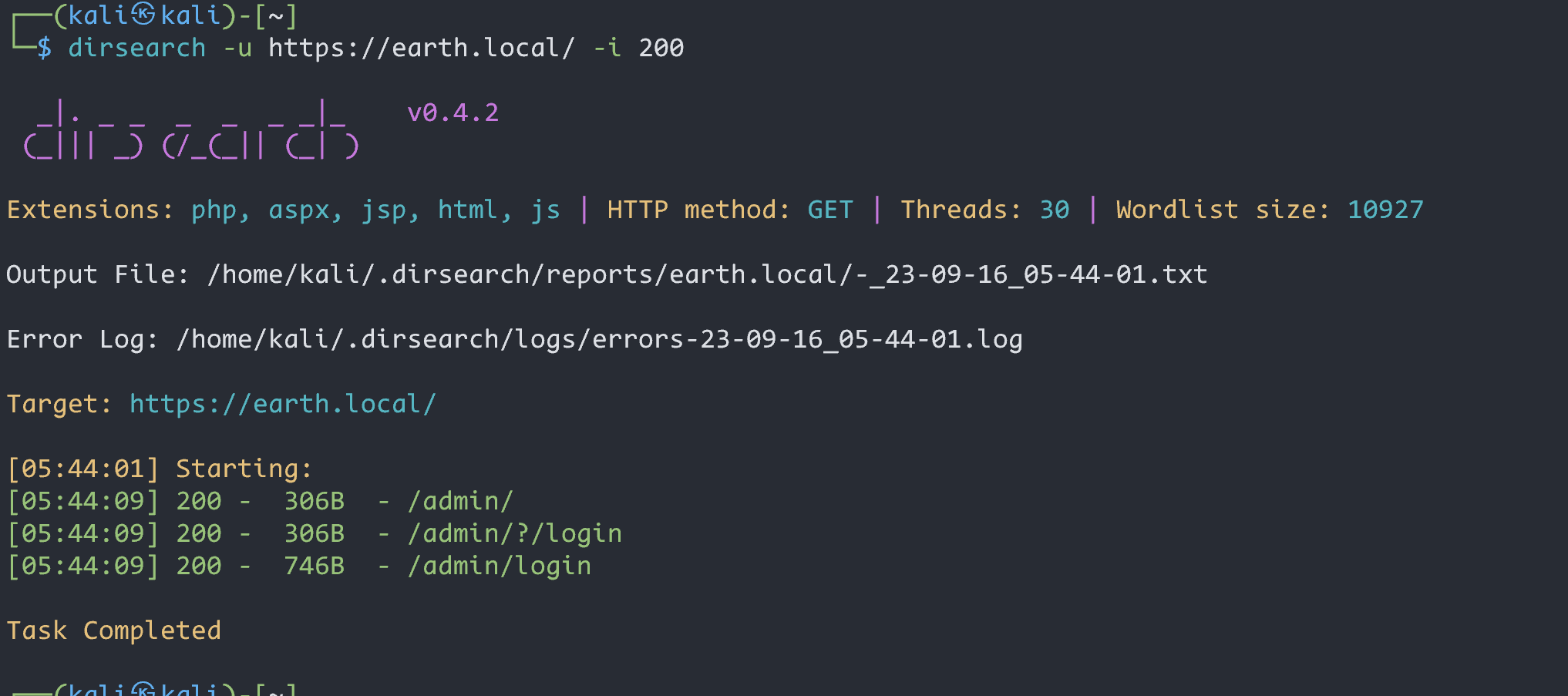Click the v0.4.2 version text
The width and height of the screenshot is (1568, 696).
[x=453, y=113]
